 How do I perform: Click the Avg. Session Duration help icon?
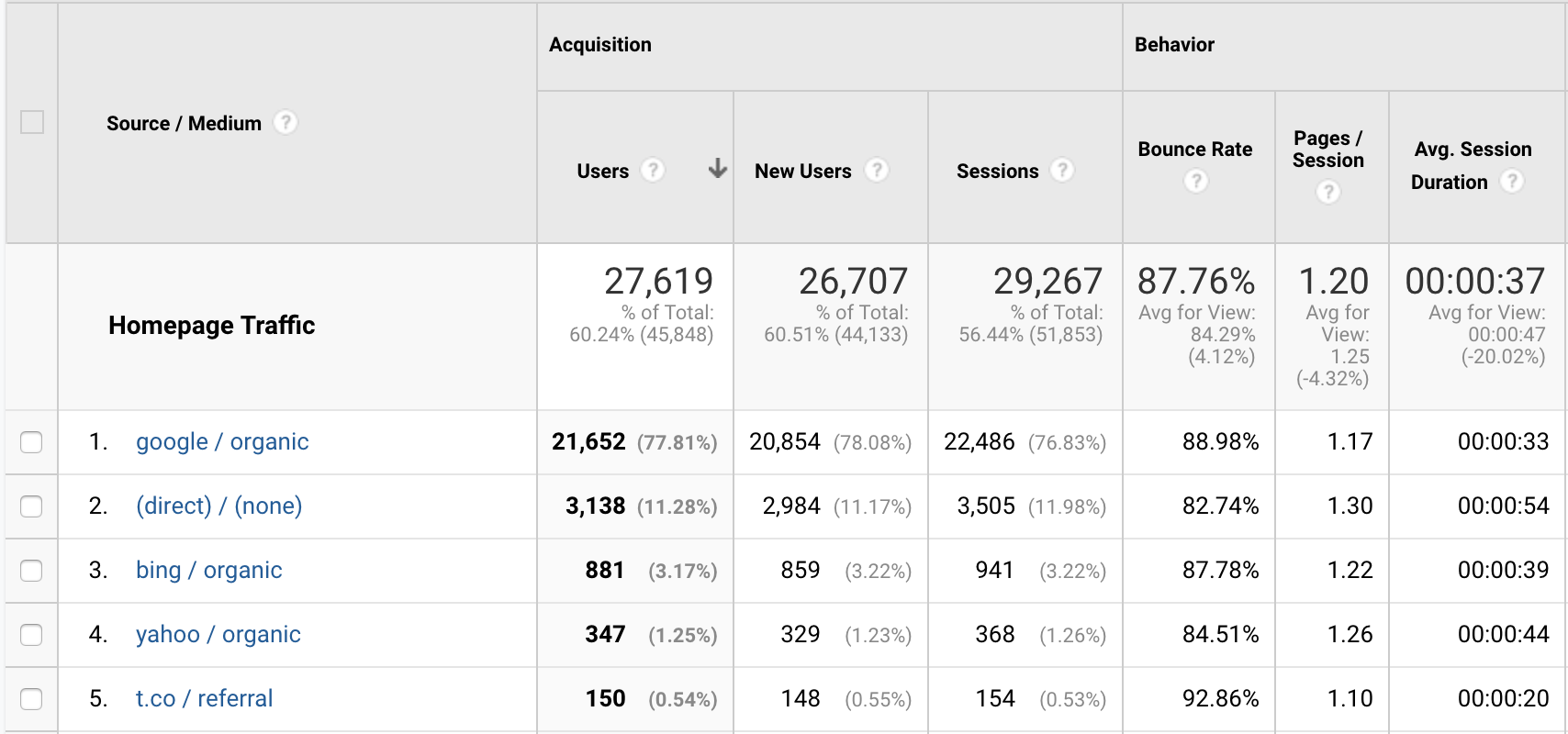coord(1513,182)
